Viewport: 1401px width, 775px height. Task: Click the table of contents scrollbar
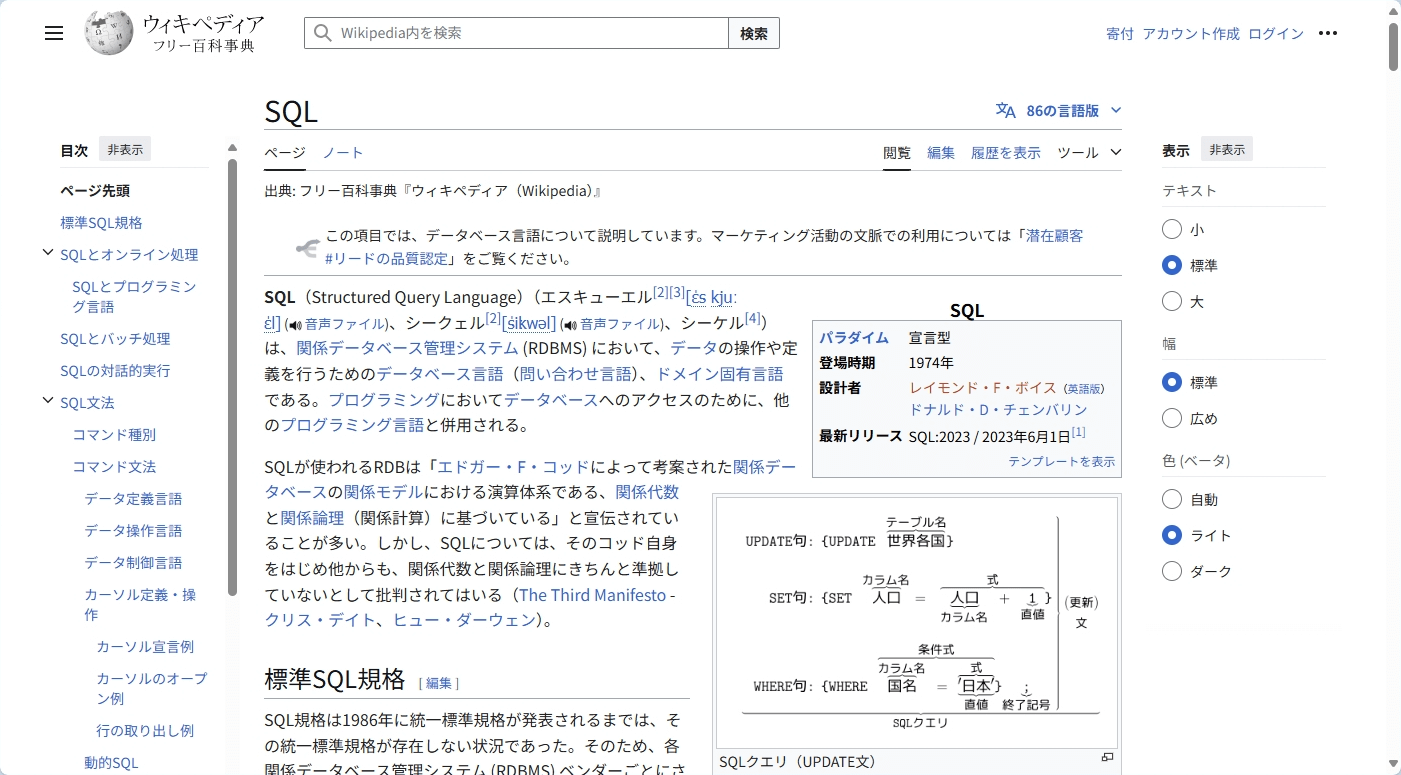(232, 377)
